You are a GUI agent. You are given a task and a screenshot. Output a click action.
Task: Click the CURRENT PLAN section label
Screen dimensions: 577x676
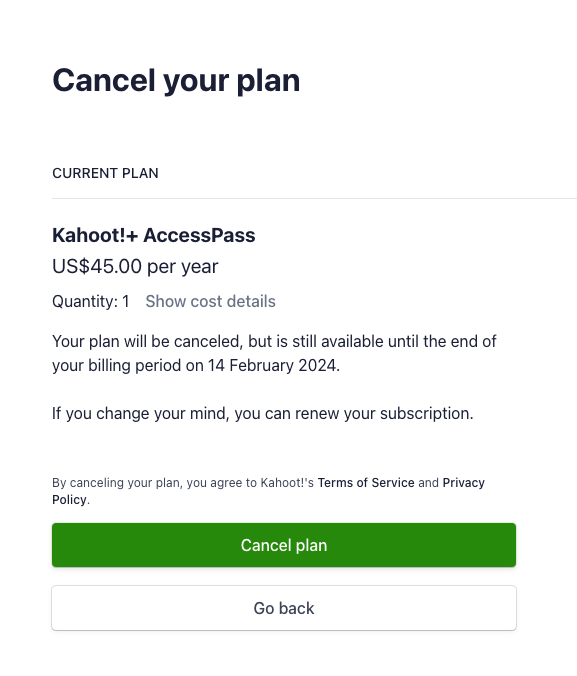click(x=105, y=173)
